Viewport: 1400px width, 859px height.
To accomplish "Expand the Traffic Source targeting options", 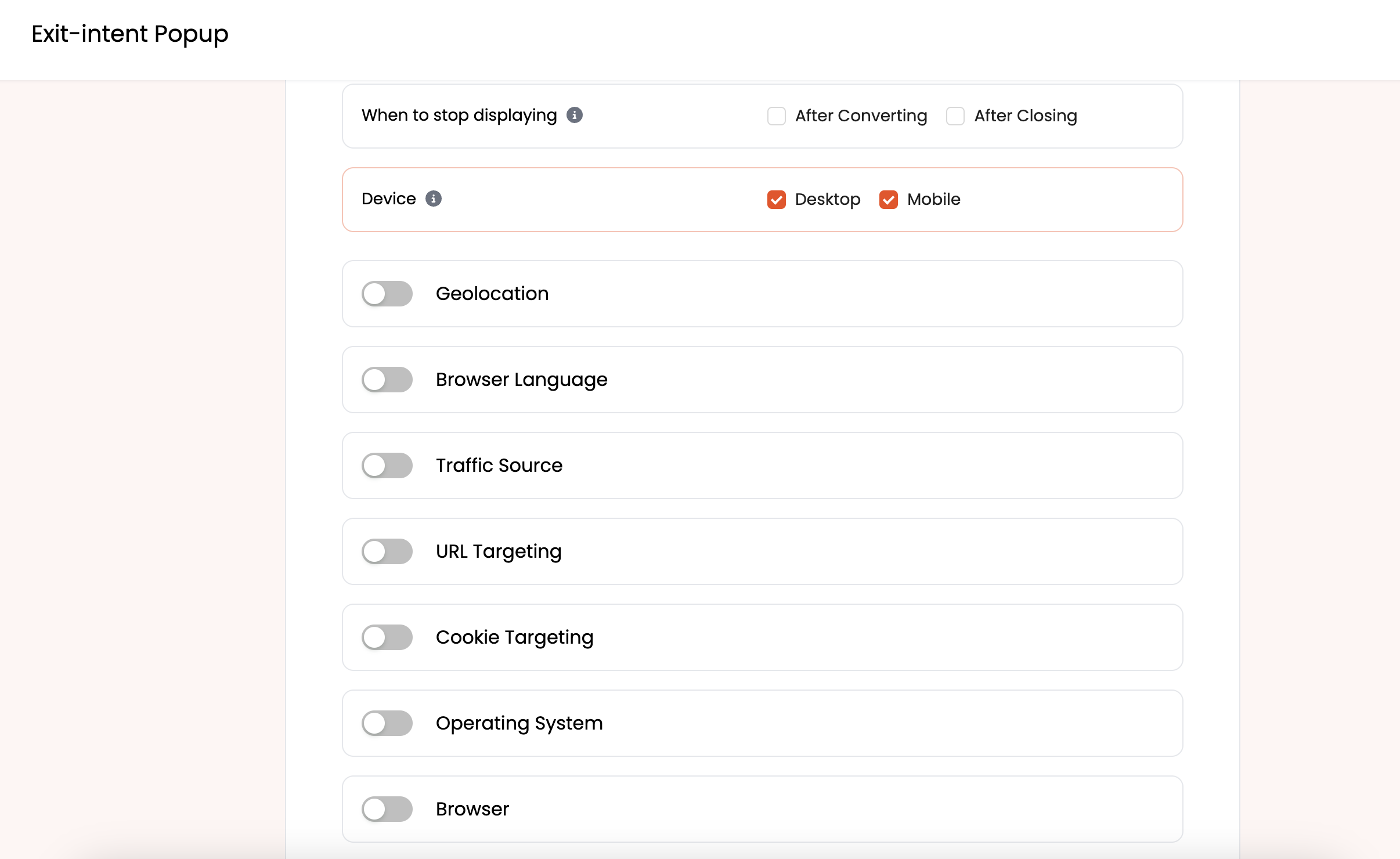I will tap(387, 465).
